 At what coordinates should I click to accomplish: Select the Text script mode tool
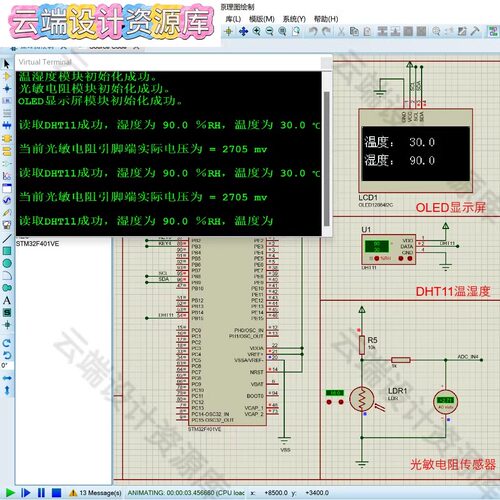pos(7,113)
